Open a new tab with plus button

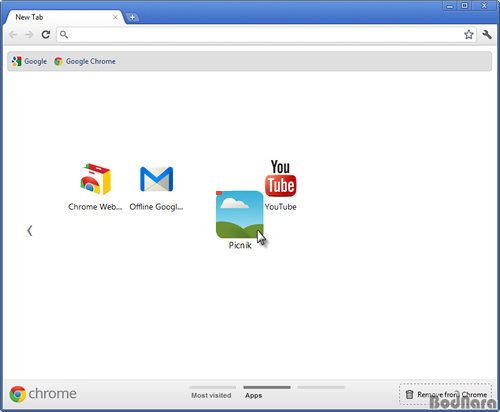(x=132, y=17)
